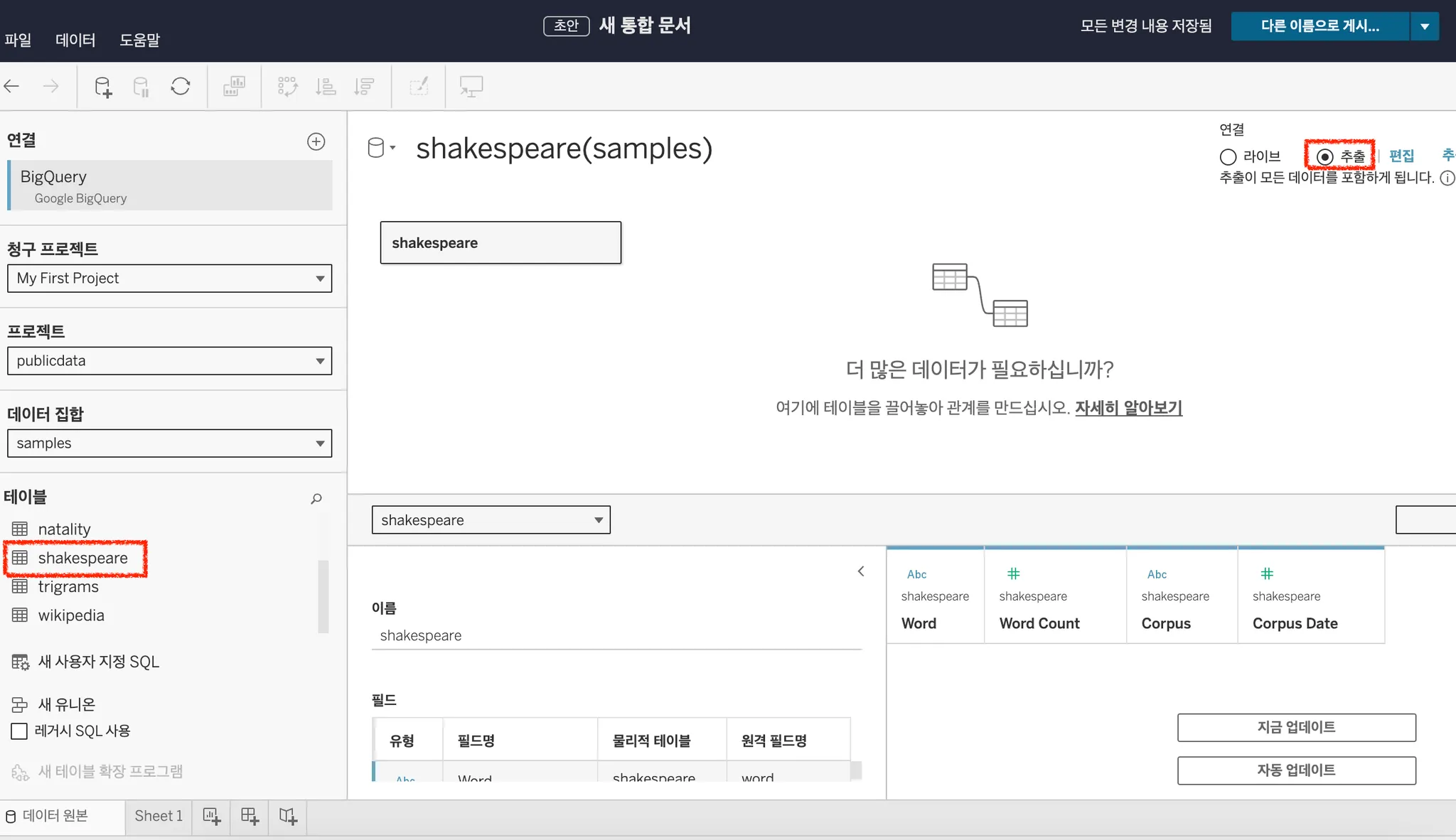Open the 자세히 알아보기 link
Viewport: 1456px width, 840px height.
point(1128,408)
